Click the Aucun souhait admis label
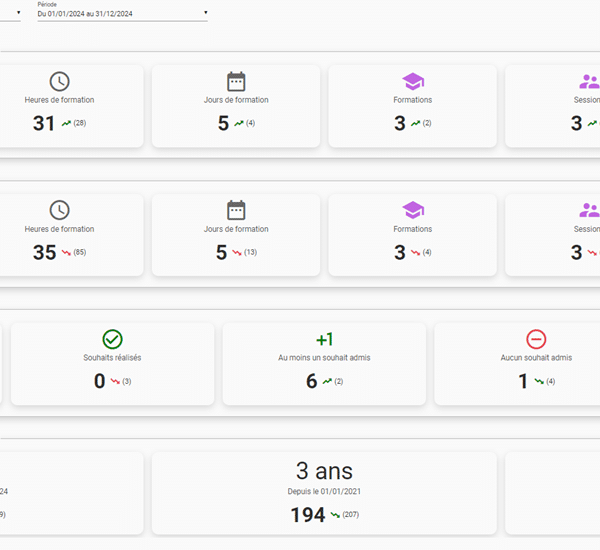Screen dimensions: 600x550 click(536, 357)
